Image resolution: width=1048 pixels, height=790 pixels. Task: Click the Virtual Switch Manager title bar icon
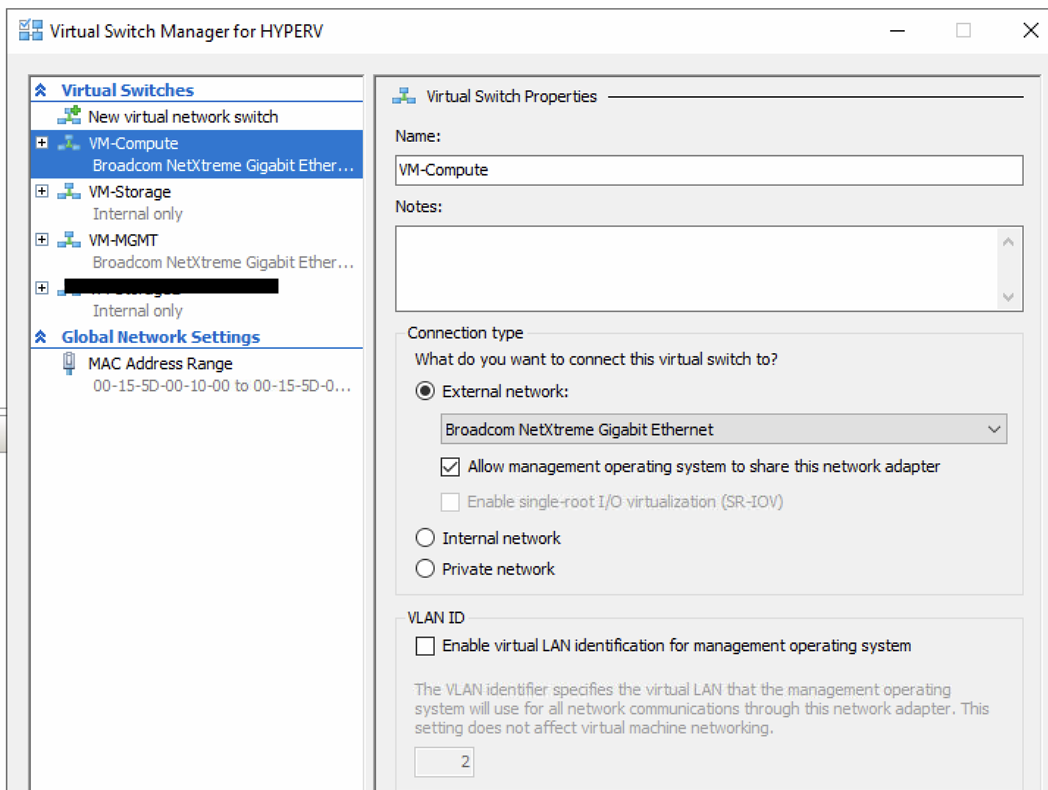point(30,30)
